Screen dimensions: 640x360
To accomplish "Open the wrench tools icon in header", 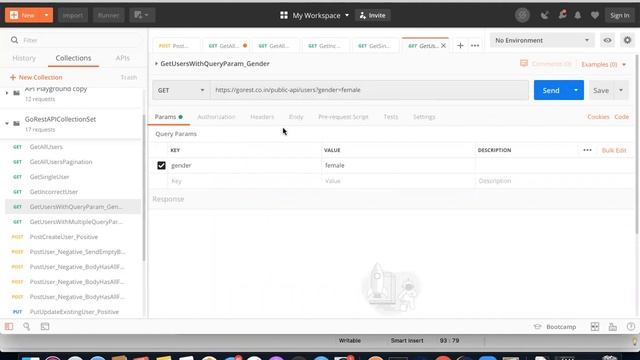I will click(562, 15).
